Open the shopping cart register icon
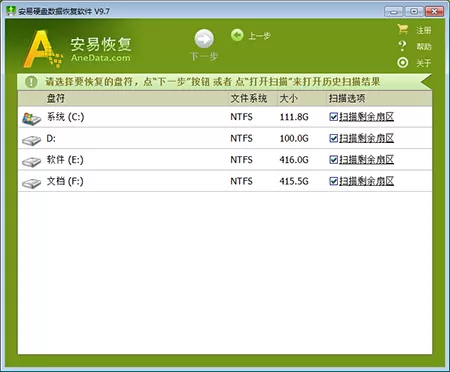 point(403,30)
